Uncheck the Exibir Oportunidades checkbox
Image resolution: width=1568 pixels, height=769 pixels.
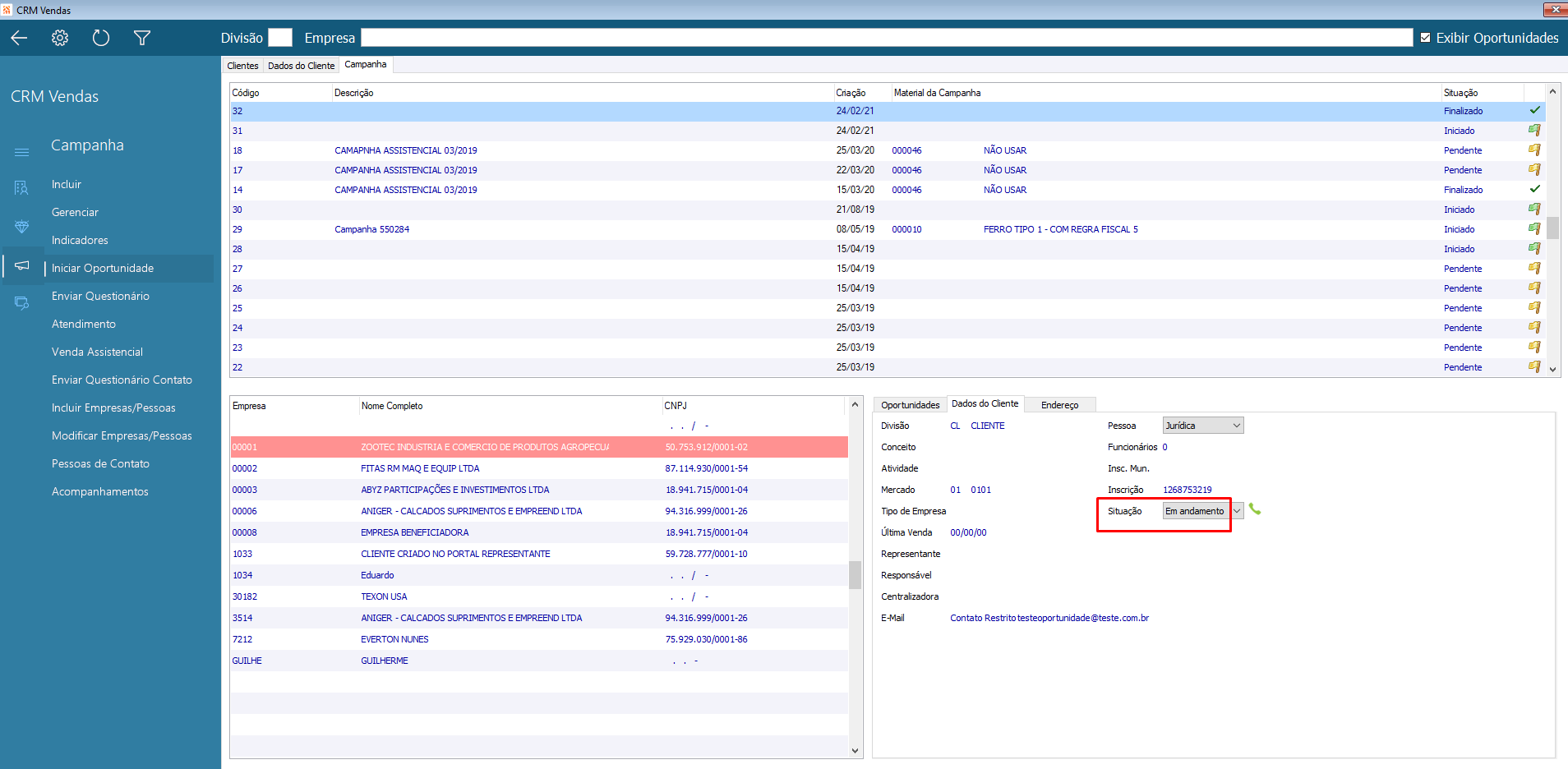1426,38
